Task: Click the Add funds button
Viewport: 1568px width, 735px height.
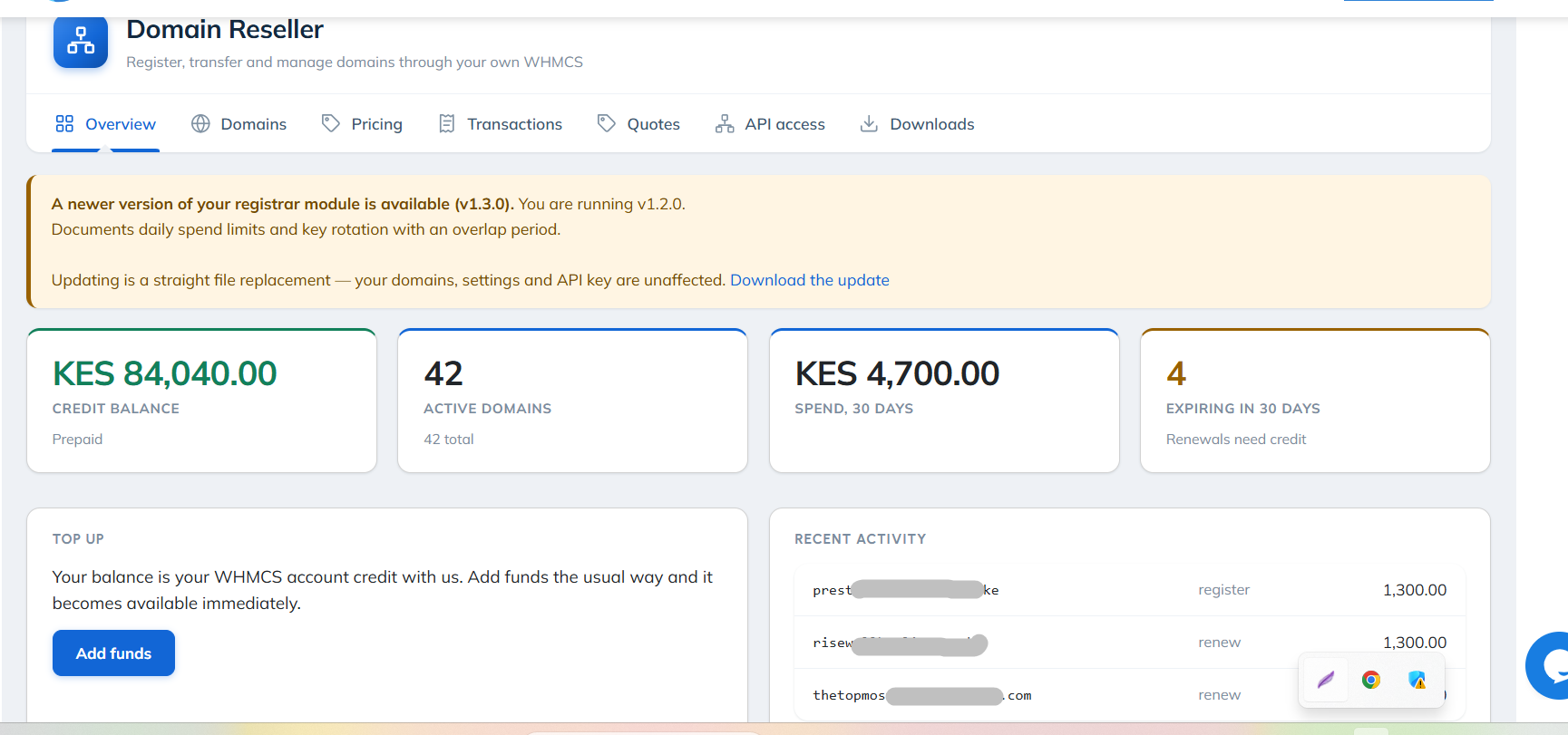Action: pyautogui.click(x=113, y=653)
